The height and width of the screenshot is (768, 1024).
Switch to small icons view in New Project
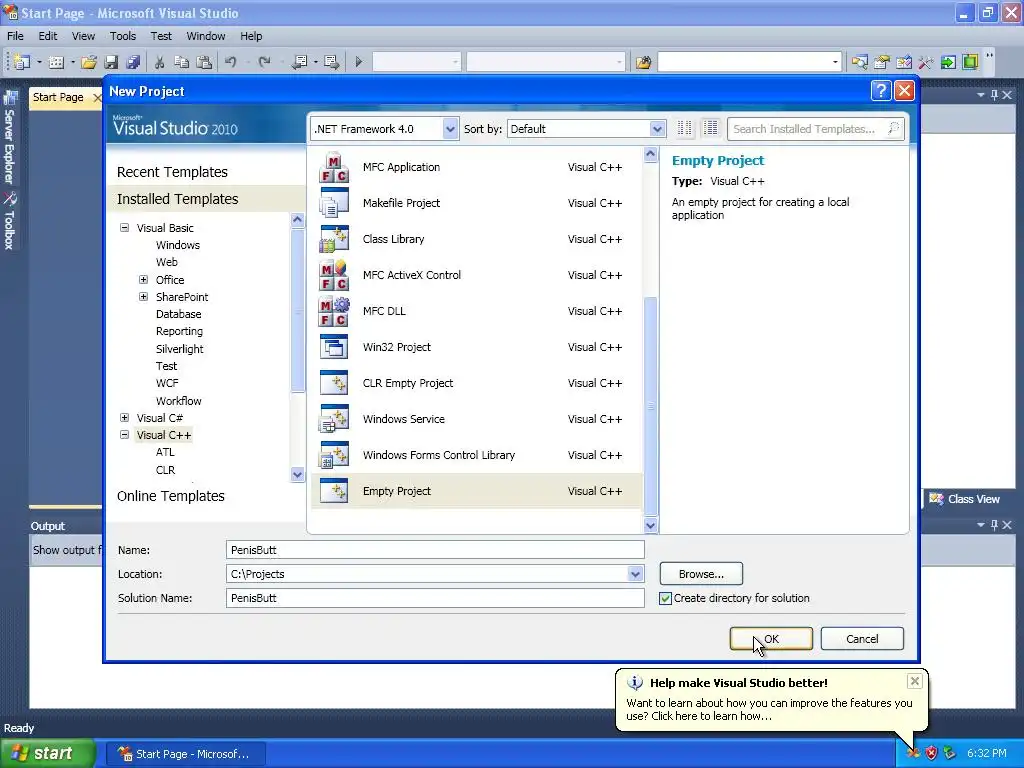684,129
